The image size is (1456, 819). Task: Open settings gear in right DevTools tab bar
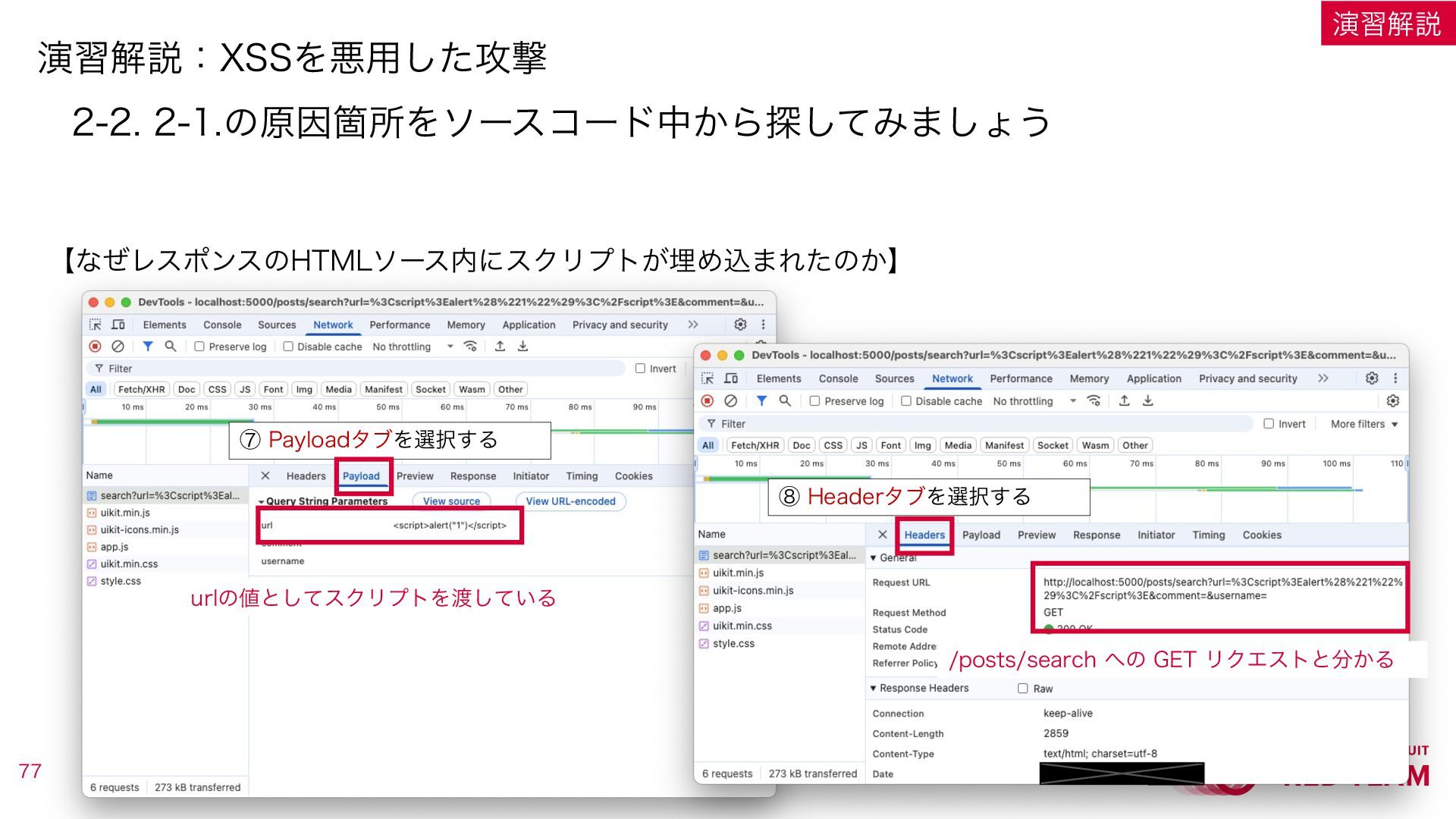click(x=1372, y=378)
